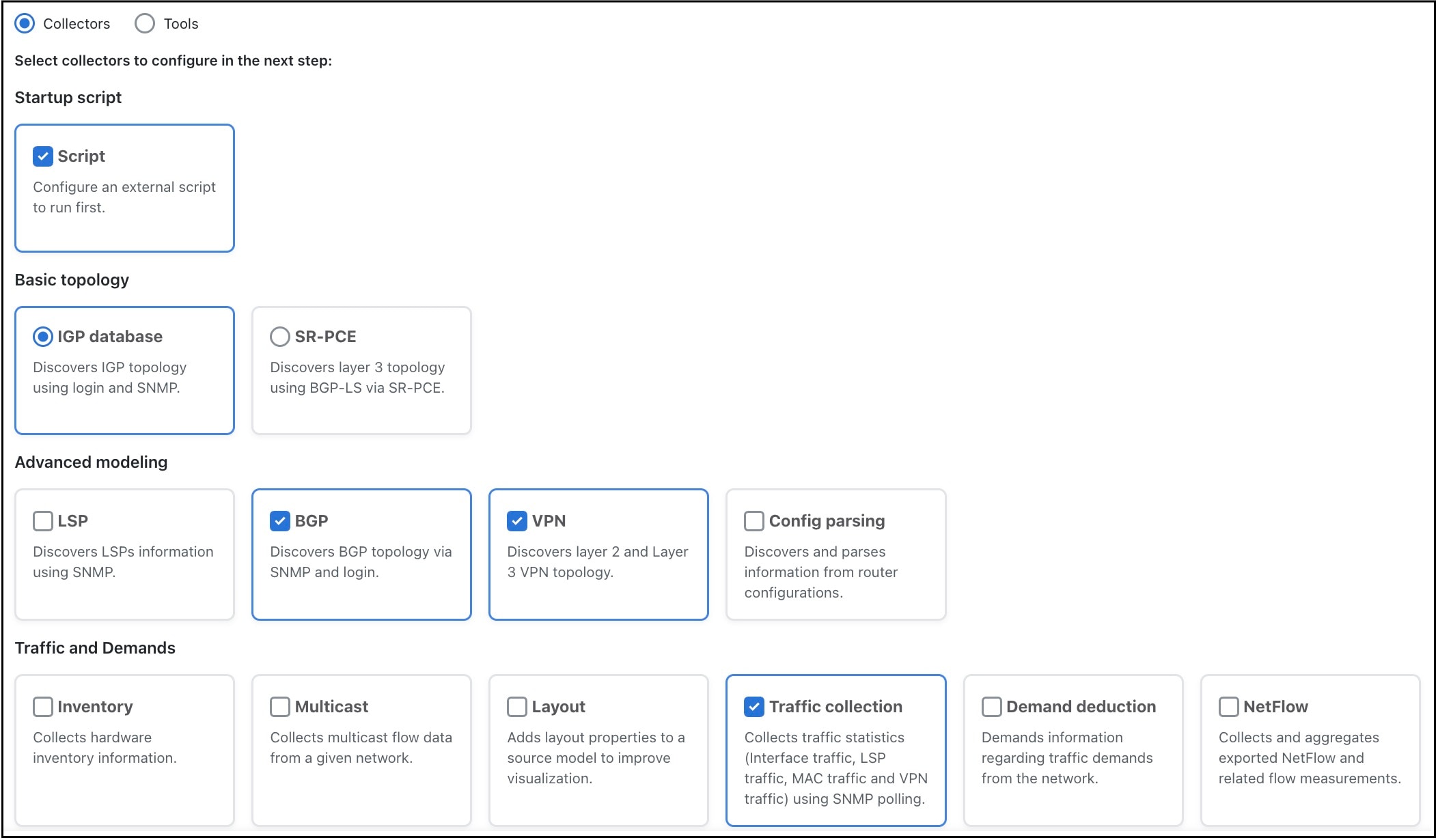This screenshot has height=840, width=1438.
Task: Click the NetFlow card description
Action: click(1309, 758)
